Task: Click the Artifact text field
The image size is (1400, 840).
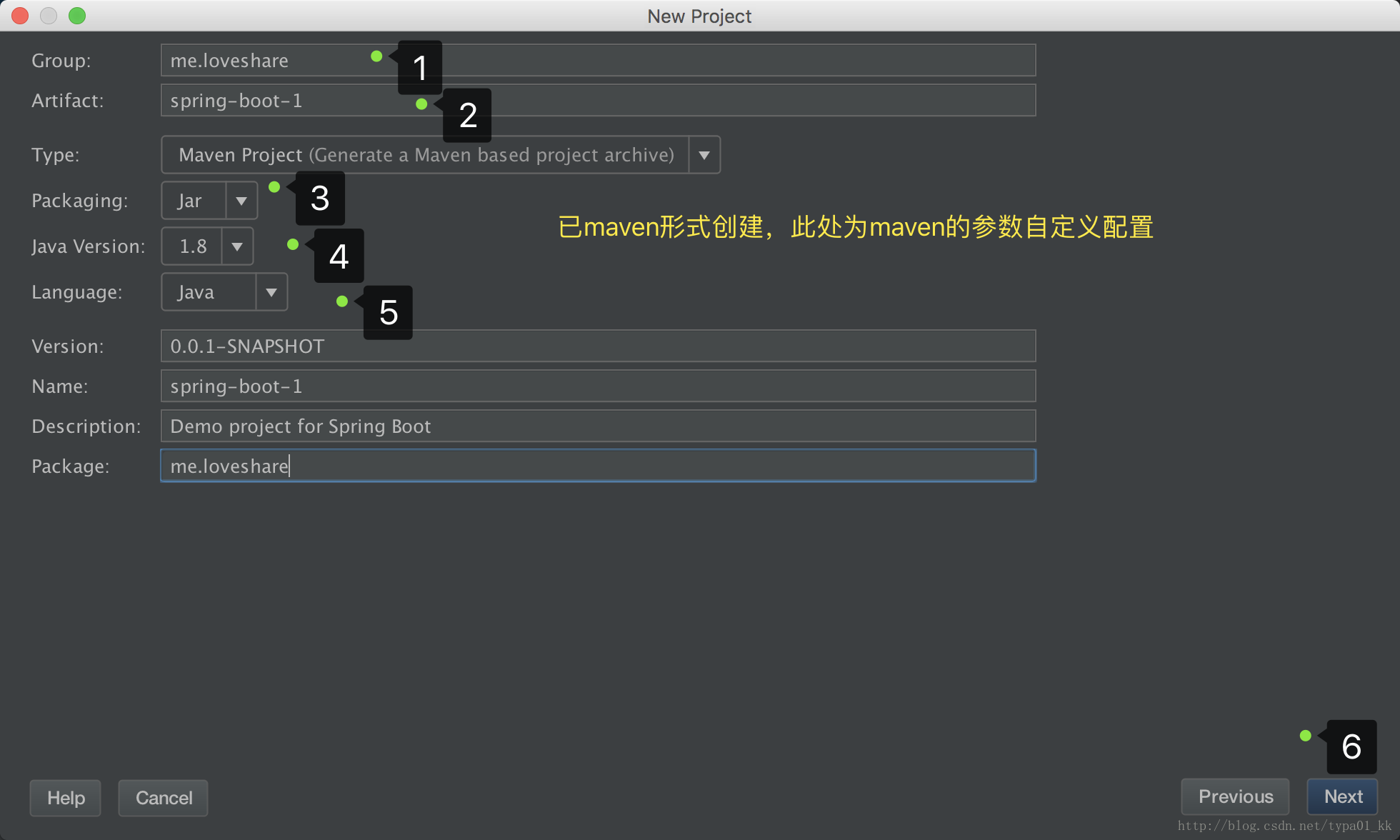Action: click(x=714, y=101)
